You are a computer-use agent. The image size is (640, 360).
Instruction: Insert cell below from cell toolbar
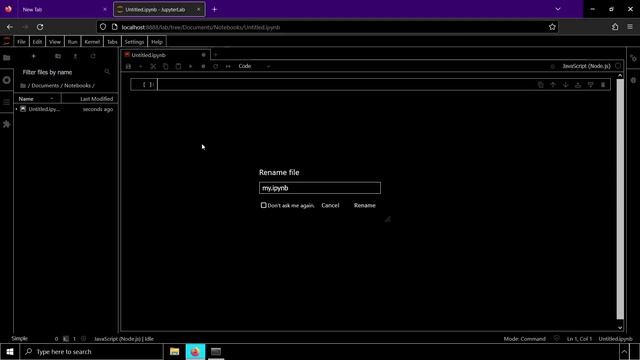pos(590,84)
